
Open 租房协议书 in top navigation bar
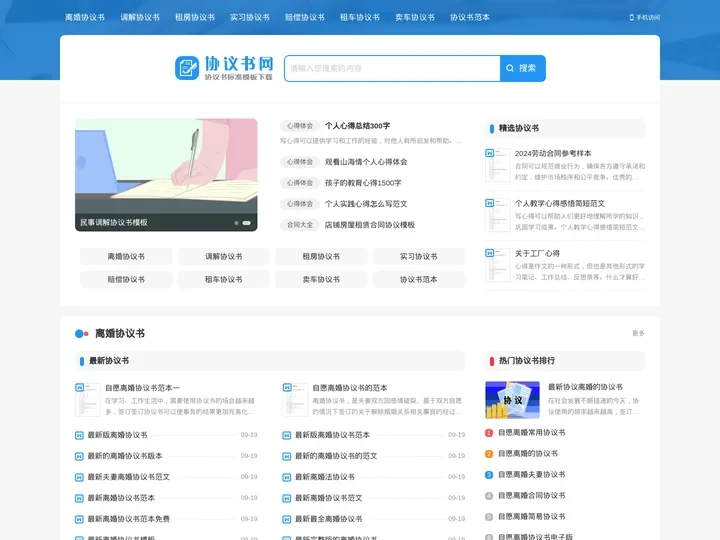click(x=195, y=17)
